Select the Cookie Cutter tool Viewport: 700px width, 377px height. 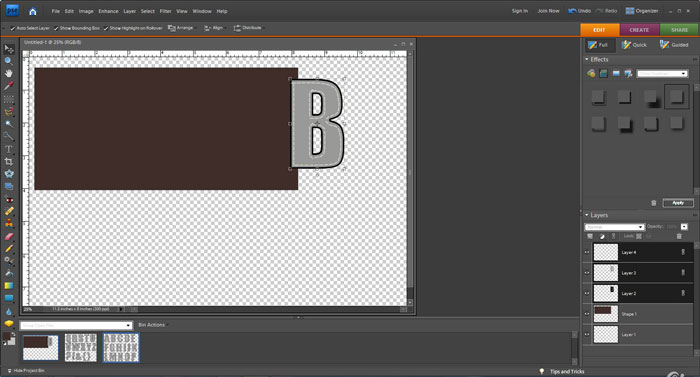coord(8,174)
